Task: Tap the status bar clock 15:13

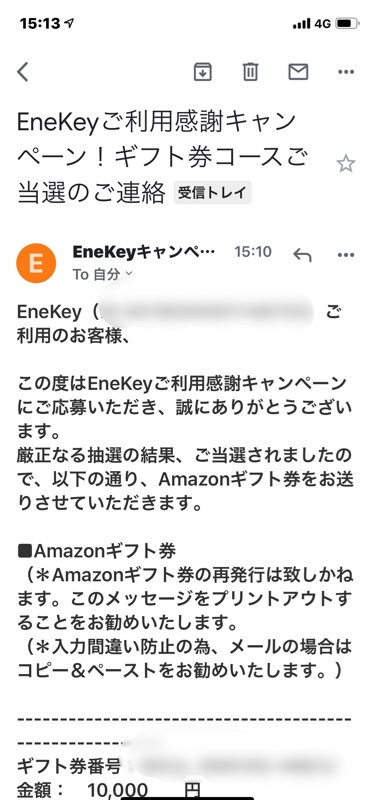Action: (39, 23)
